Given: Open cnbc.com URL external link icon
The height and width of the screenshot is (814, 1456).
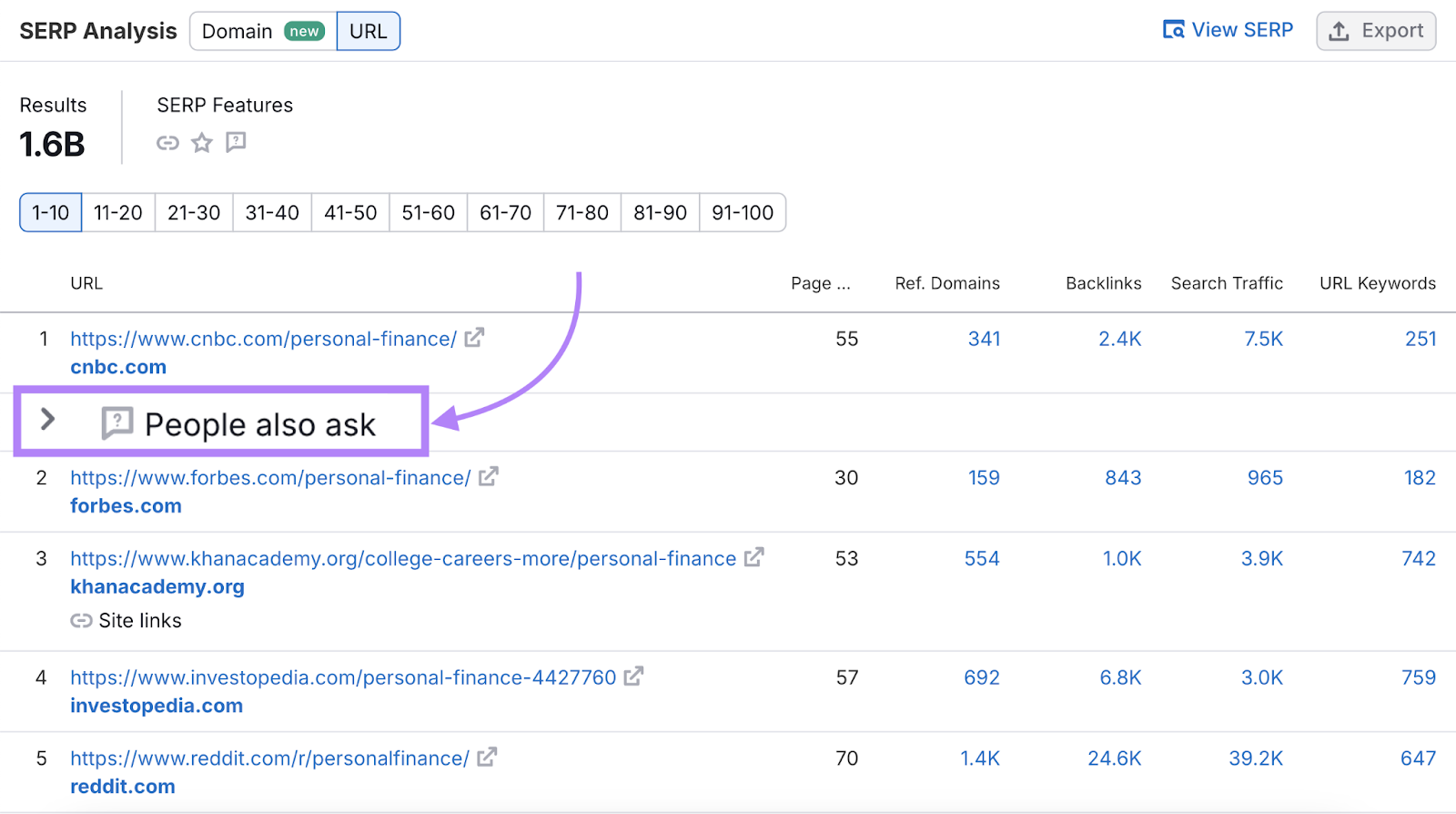Looking at the screenshot, I should (x=474, y=338).
